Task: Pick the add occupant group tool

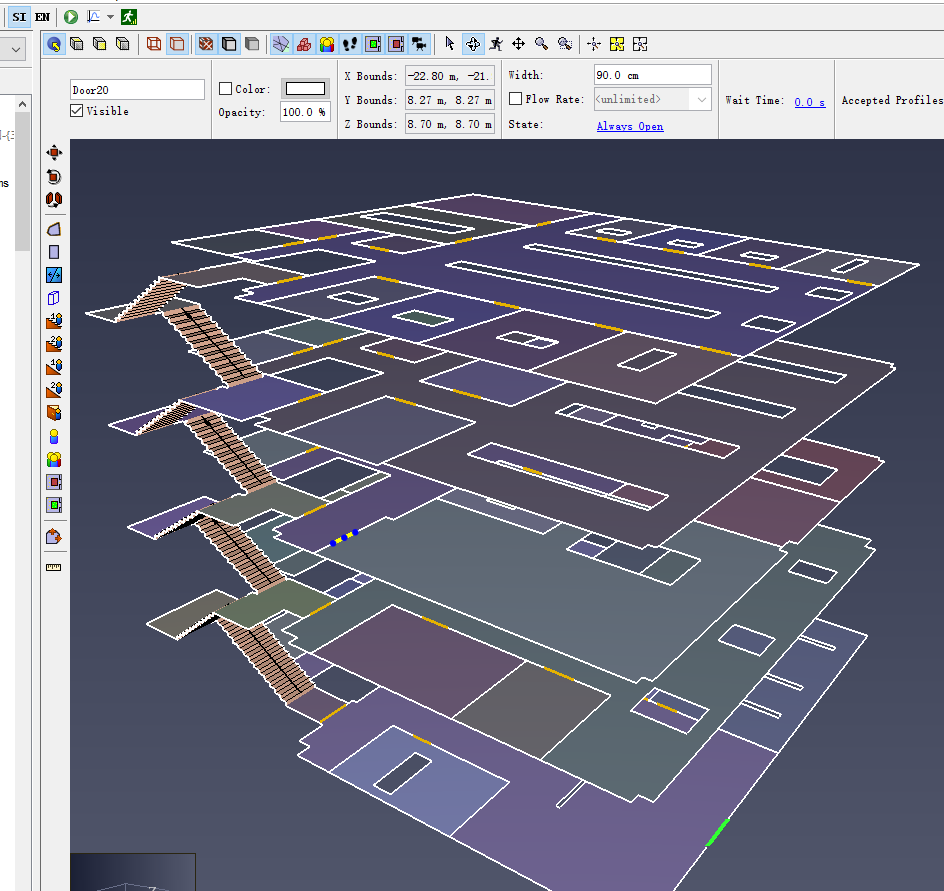Action: click(54, 459)
